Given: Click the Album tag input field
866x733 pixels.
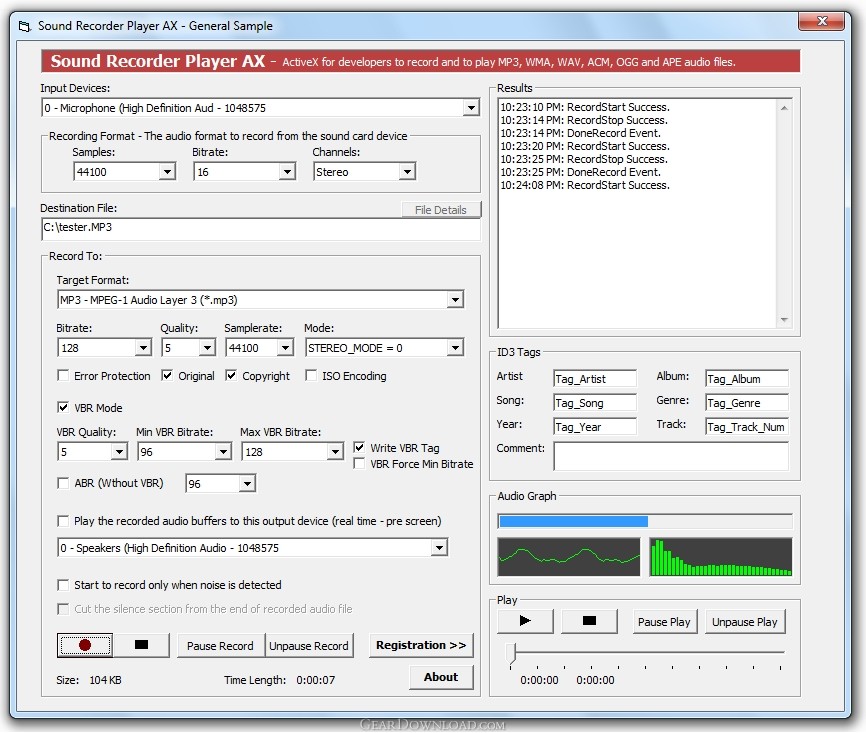Looking at the screenshot, I should [747, 379].
